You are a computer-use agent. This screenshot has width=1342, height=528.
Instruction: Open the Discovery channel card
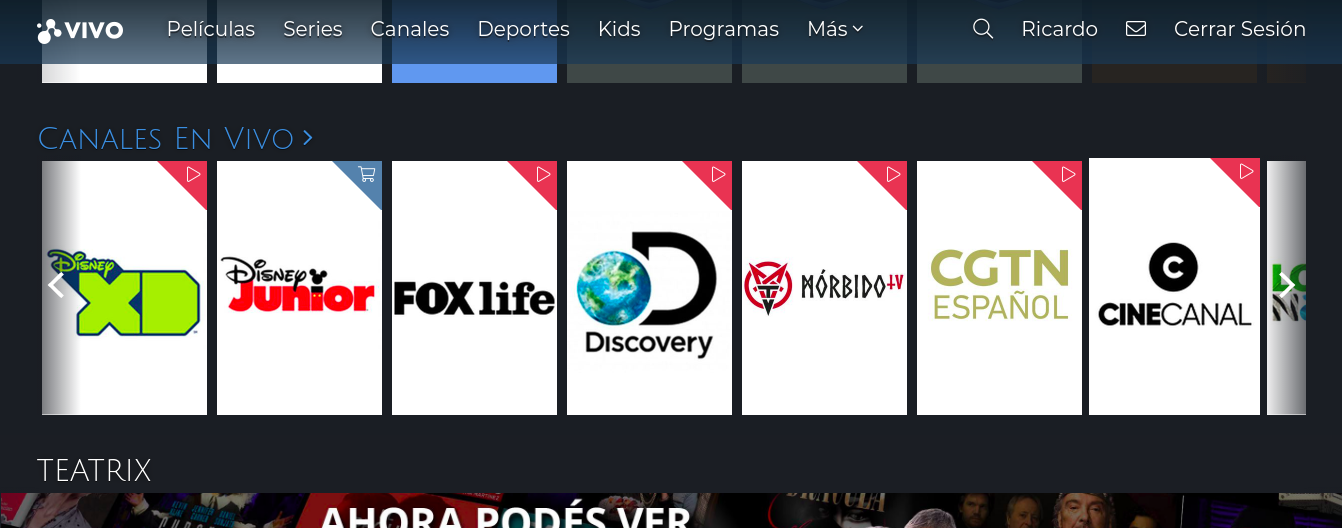click(649, 288)
